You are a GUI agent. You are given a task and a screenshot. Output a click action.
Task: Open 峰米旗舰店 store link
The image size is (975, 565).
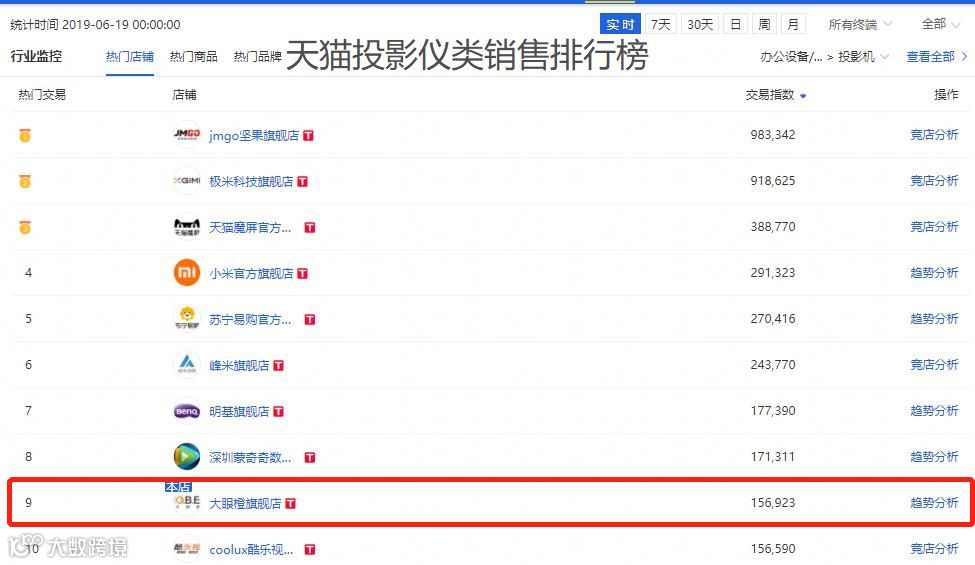coord(239,365)
